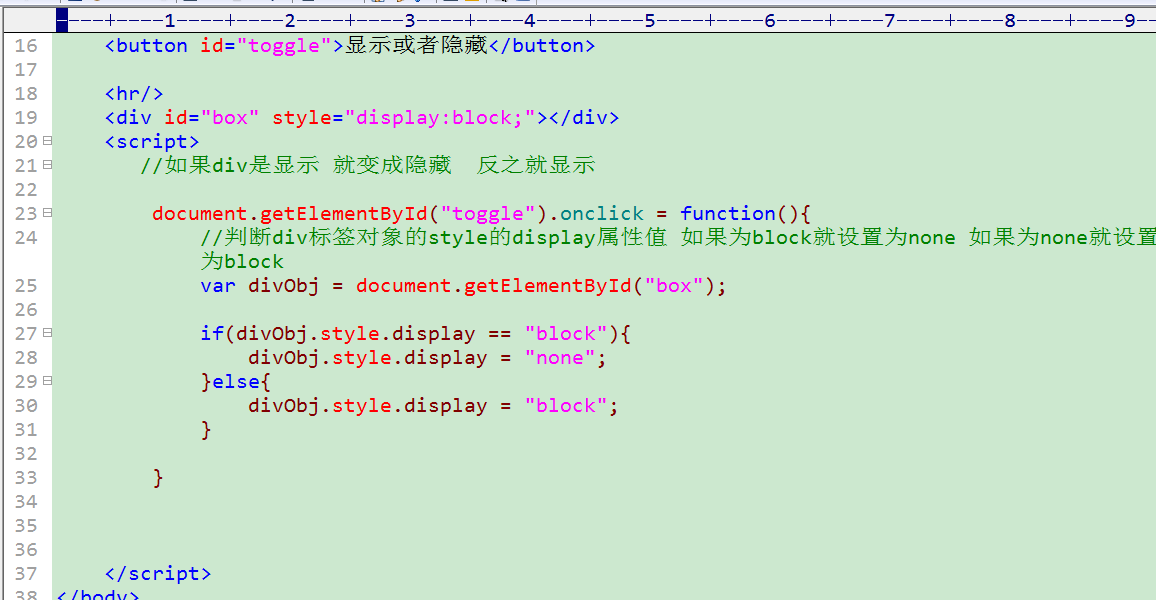Viewport: 1156px width, 600px height.
Task: Click the button label text 显示或者隐藏
Action: (x=417, y=45)
